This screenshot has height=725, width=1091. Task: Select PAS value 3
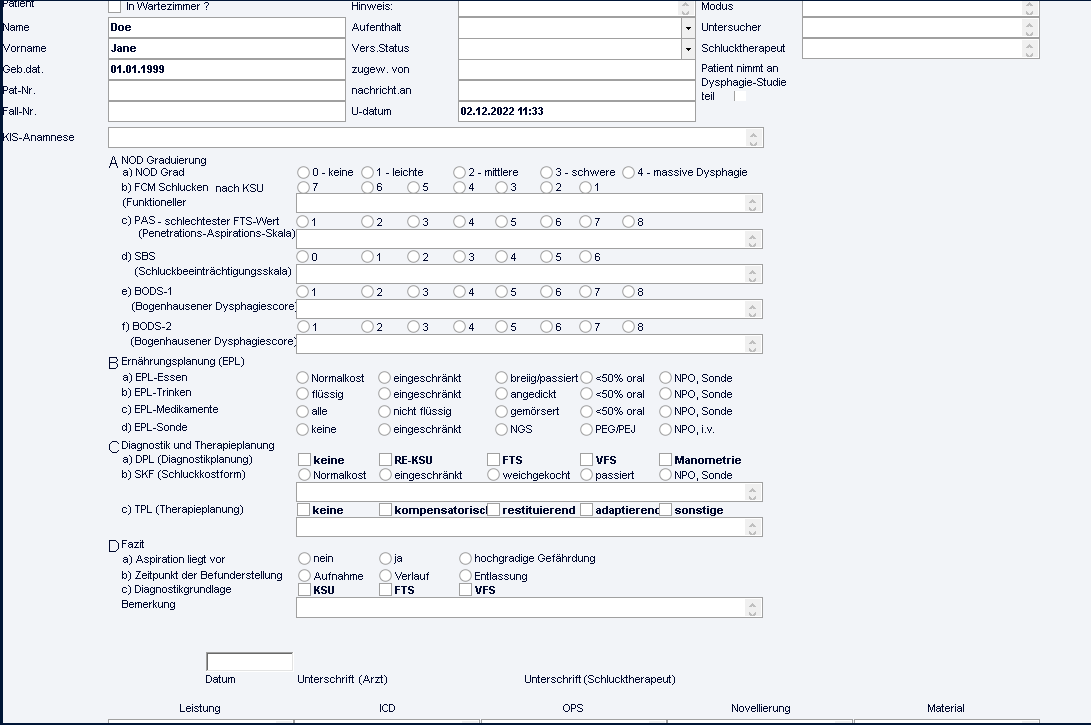tap(413, 222)
